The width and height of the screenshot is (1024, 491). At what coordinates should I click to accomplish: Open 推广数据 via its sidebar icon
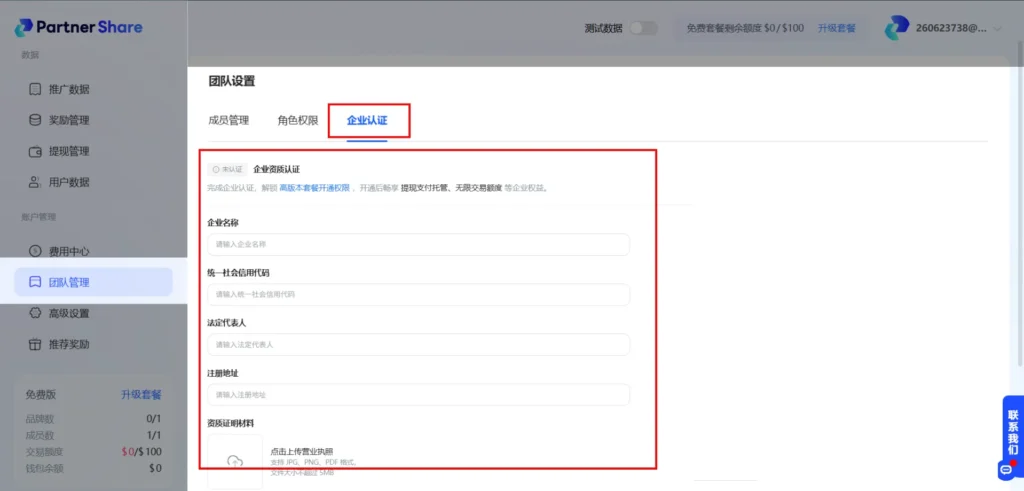[36, 89]
